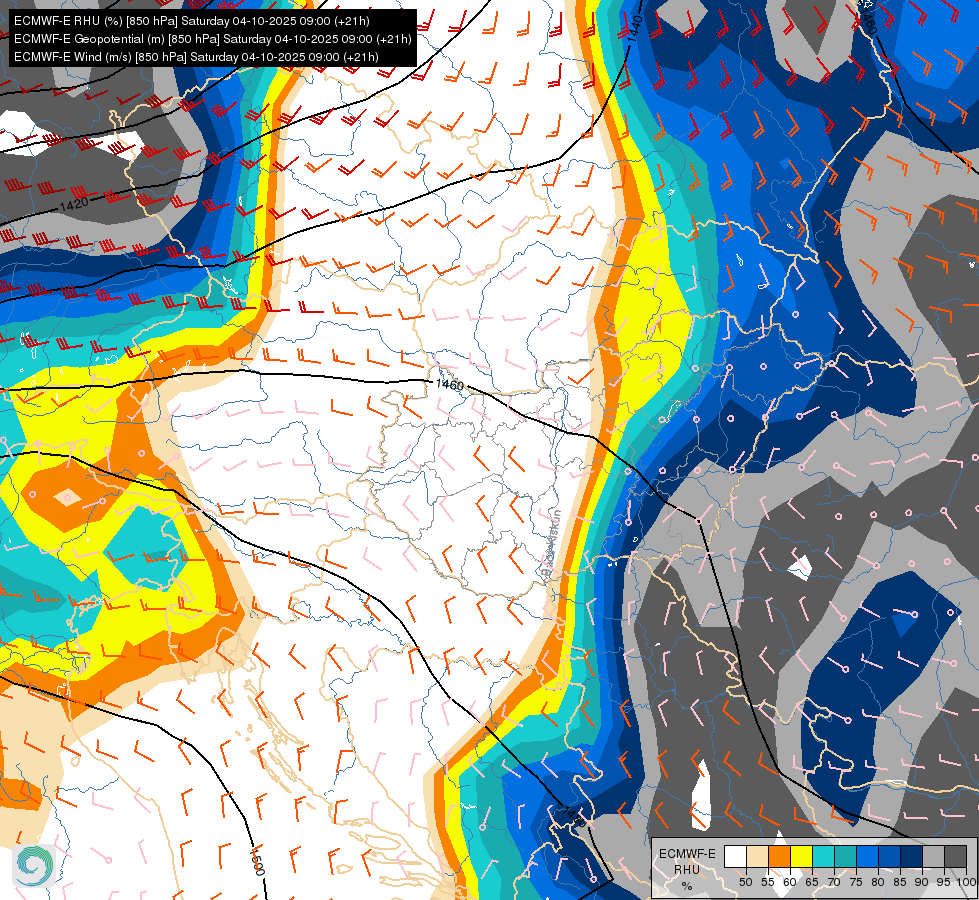Select the yellow 60–65% legend swatch
979x900 pixels.
click(x=802, y=856)
